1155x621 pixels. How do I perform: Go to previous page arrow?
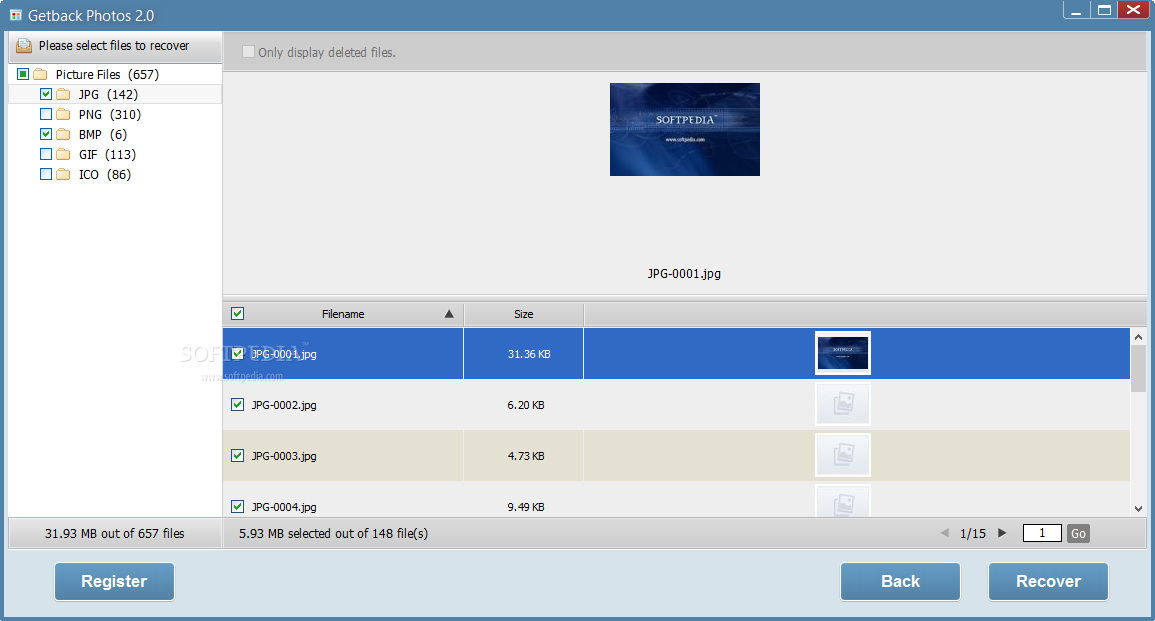click(945, 533)
